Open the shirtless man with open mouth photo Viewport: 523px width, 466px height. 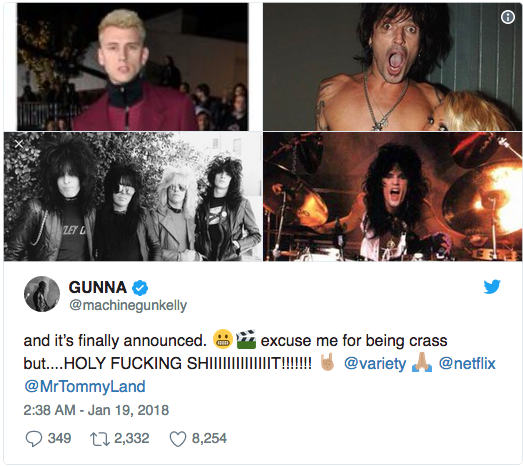(392, 67)
